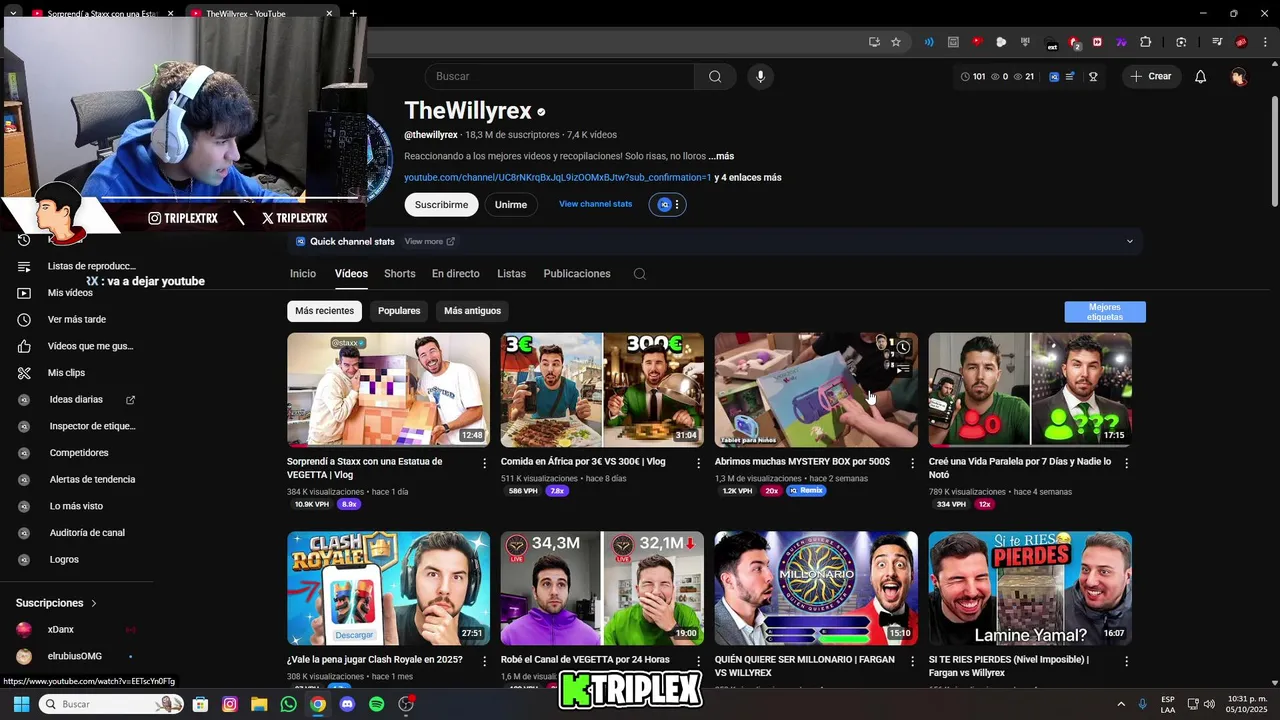
Task: Expand the Quick channel stats panel chevron
Action: pyautogui.click(x=1130, y=241)
